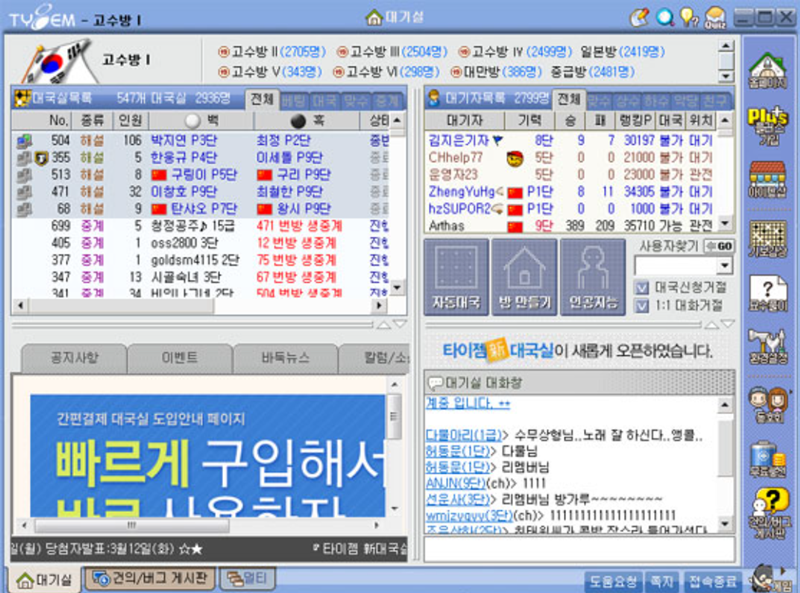Open the 기보감상 game record viewer icon
The width and height of the screenshot is (800, 593).
tap(768, 239)
